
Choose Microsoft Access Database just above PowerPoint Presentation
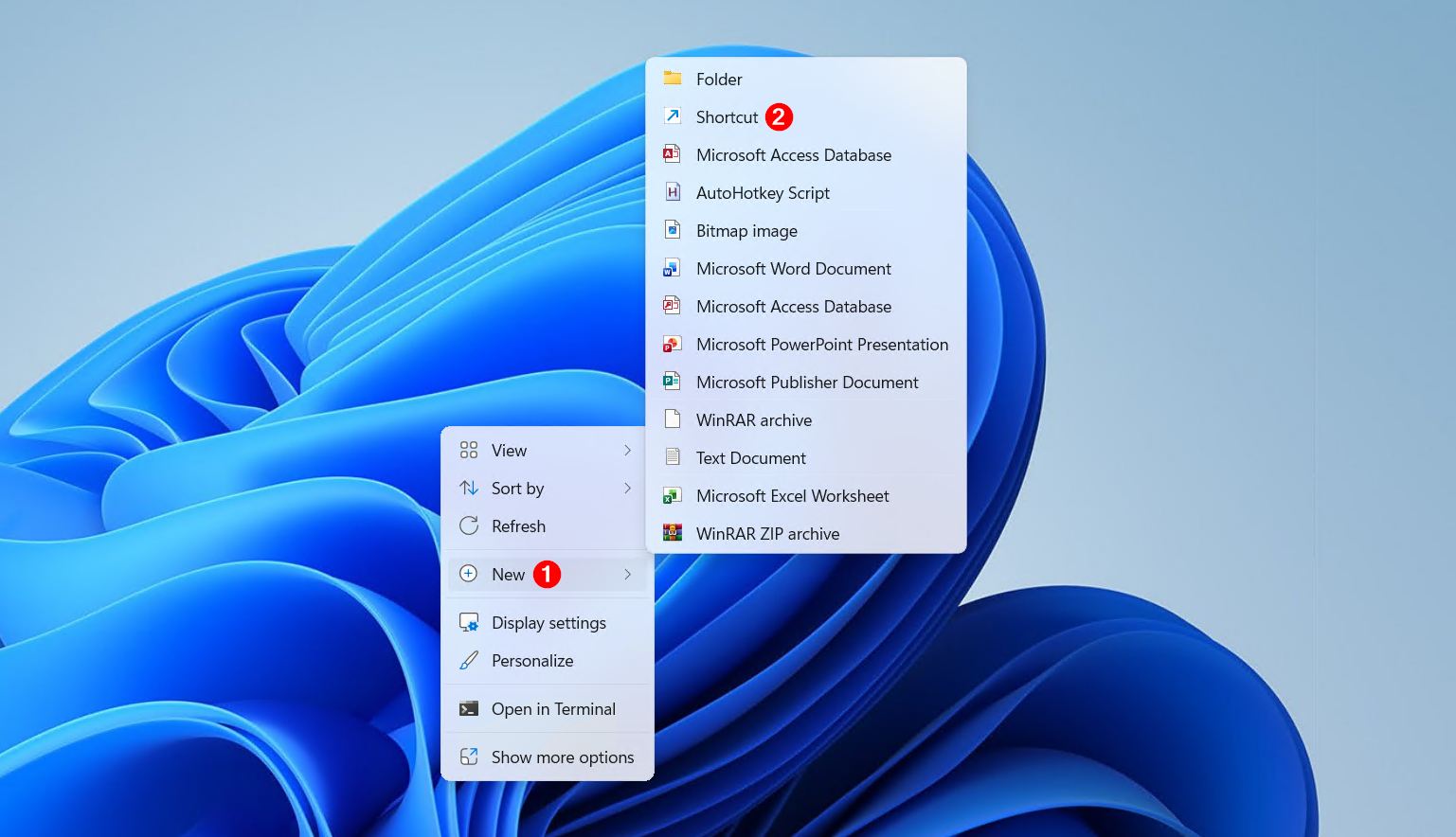(x=806, y=306)
